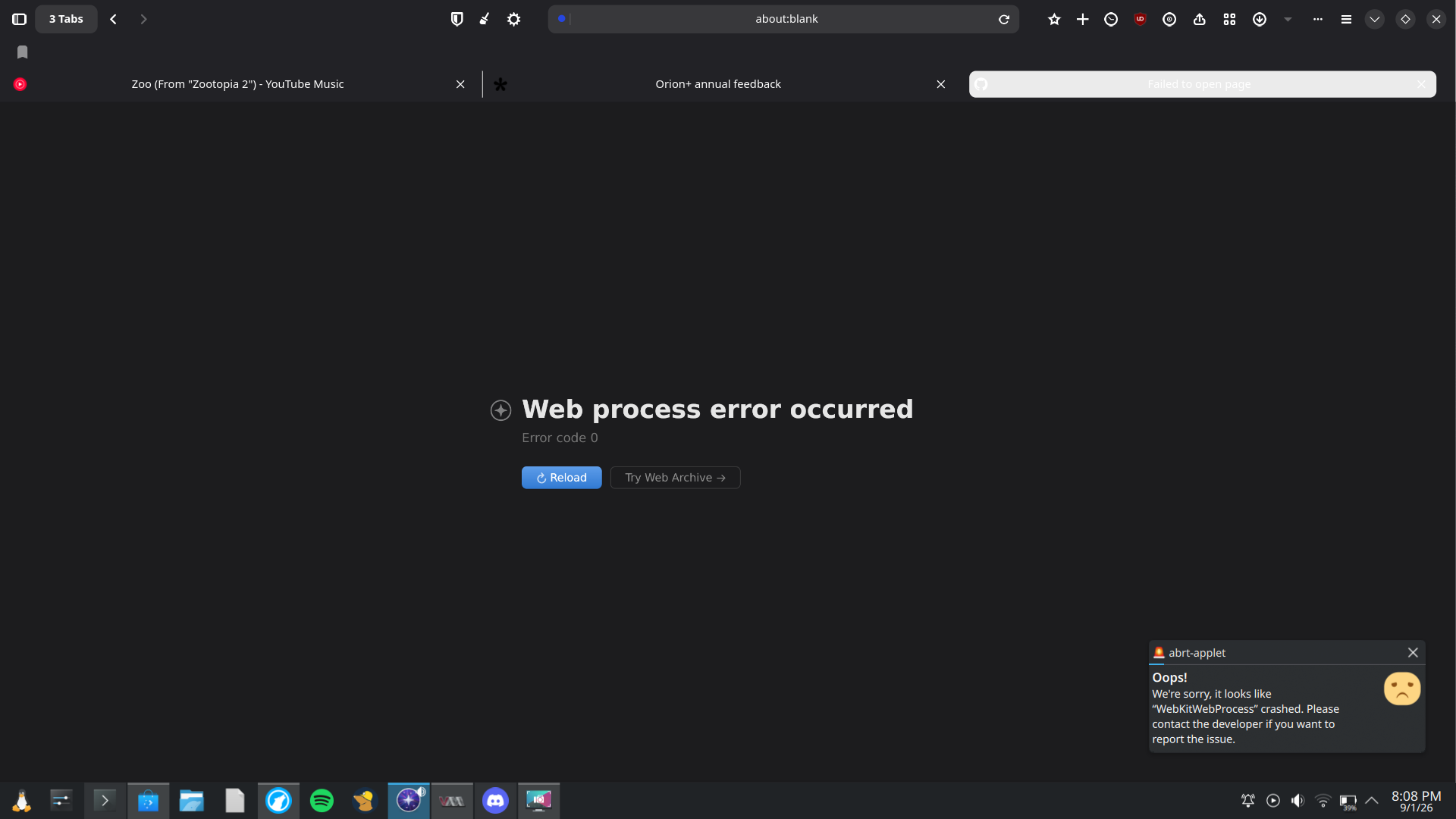Open a new tab with plus

pos(1083,19)
